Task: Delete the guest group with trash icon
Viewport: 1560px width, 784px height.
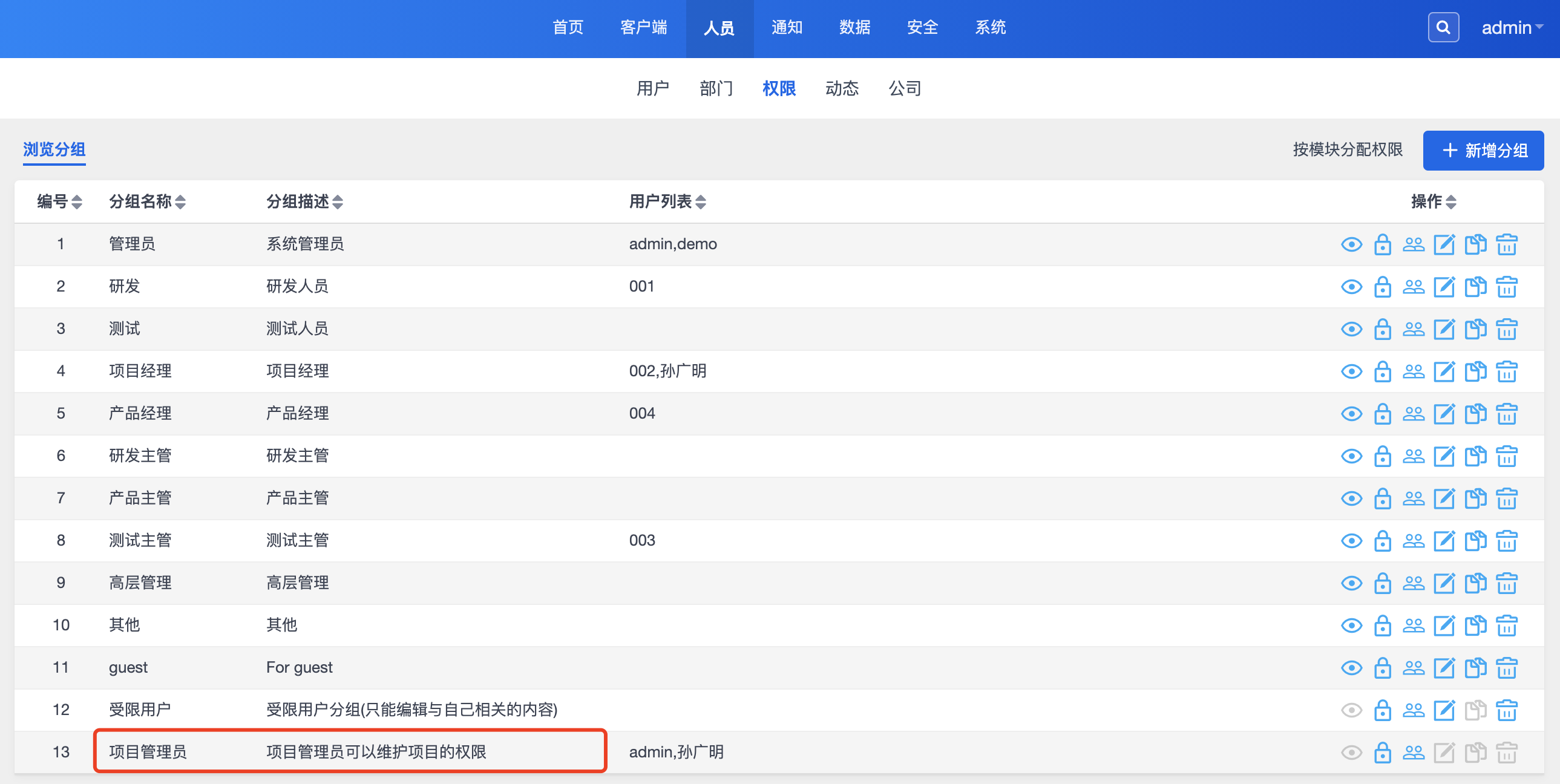Action: [1506, 668]
